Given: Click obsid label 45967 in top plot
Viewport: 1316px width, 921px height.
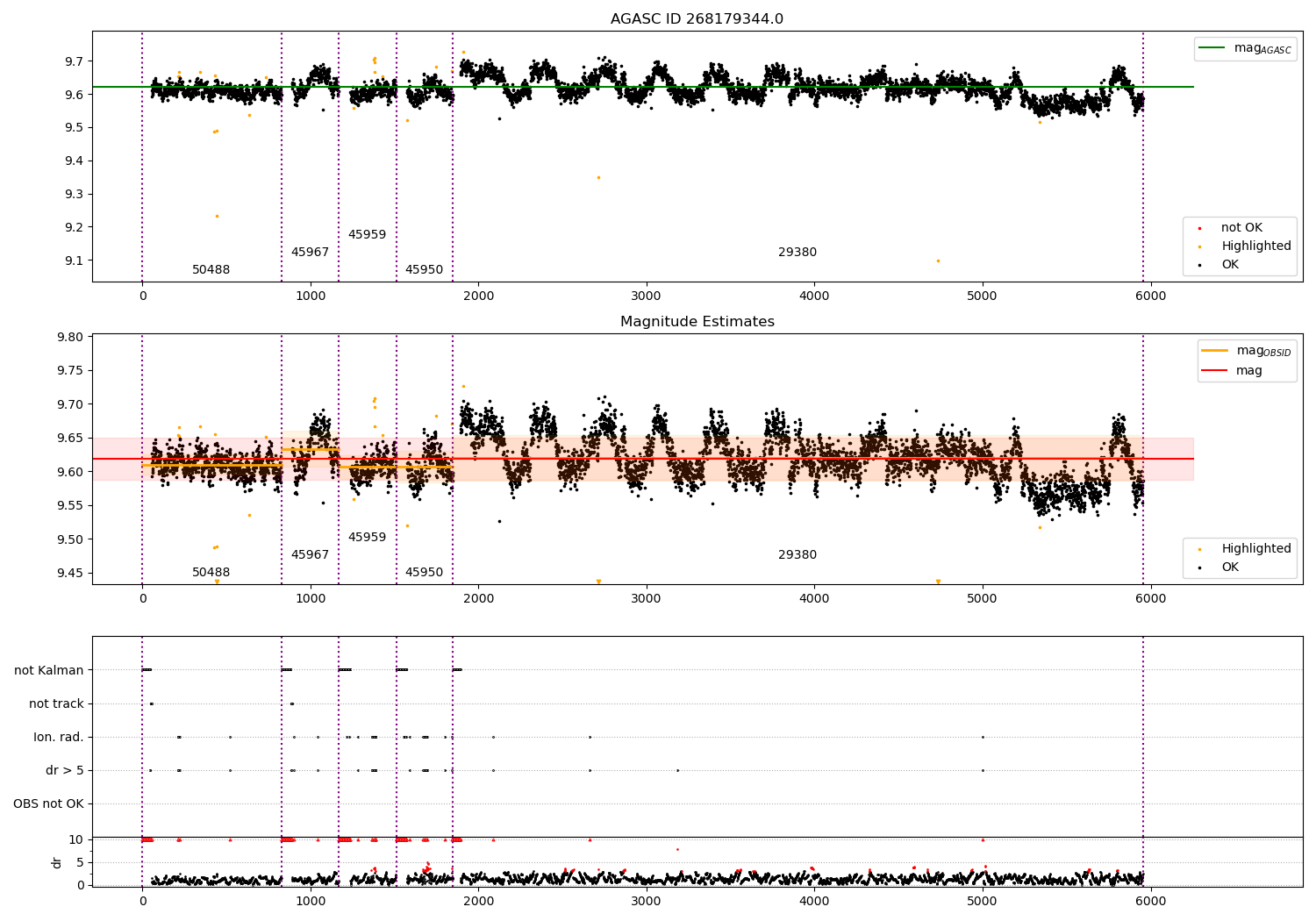Looking at the screenshot, I should (310, 253).
